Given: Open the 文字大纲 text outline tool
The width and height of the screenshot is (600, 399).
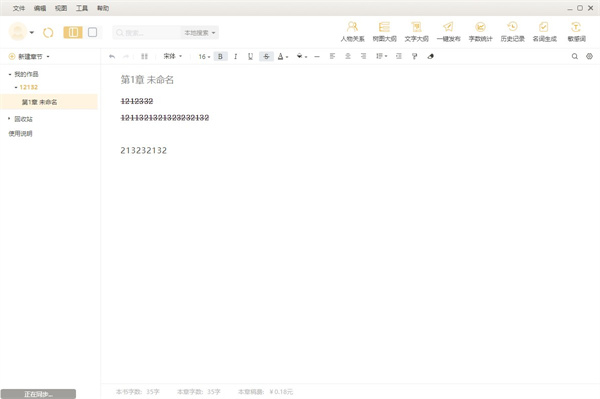Looking at the screenshot, I should point(416,31).
